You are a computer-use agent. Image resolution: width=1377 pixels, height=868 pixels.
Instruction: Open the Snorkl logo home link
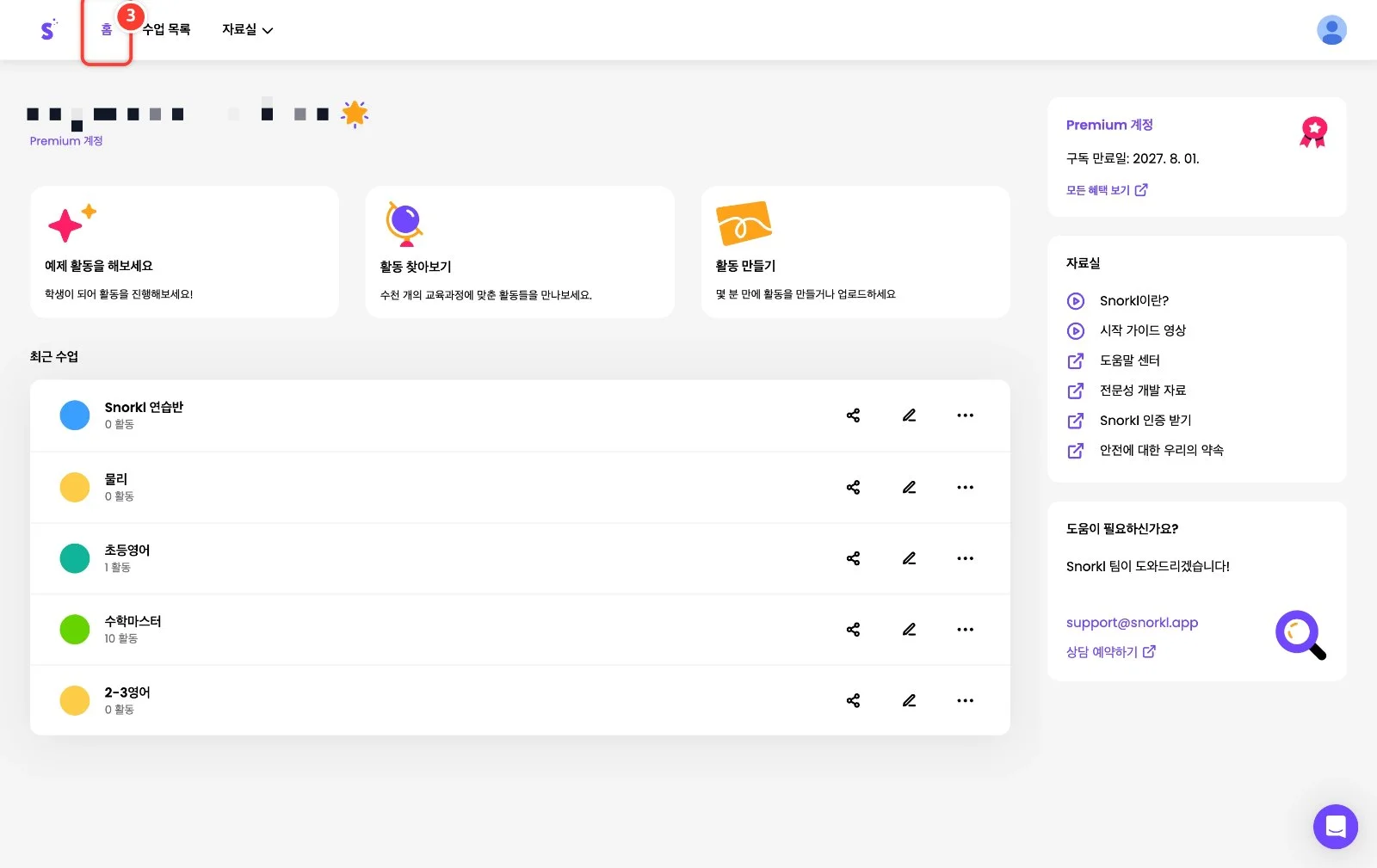coord(48,29)
